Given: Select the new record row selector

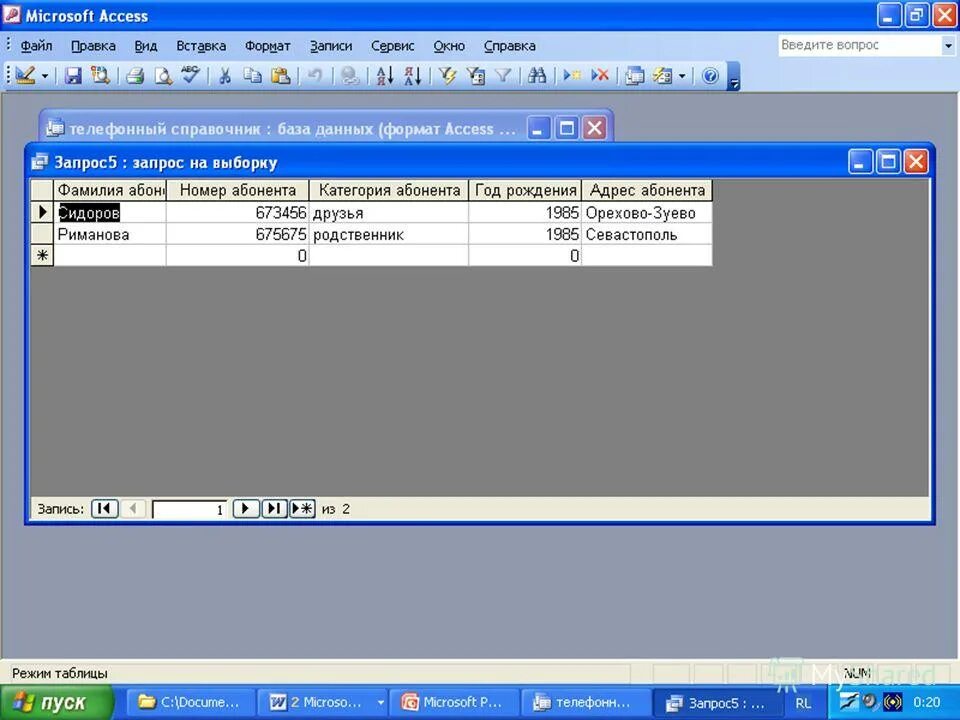Looking at the screenshot, I should click(x=42, y=255).
